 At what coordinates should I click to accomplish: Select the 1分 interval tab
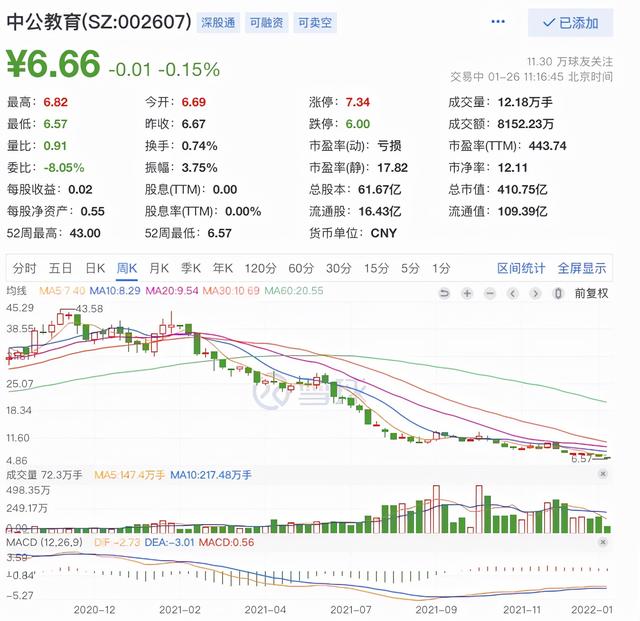(x=441, y=268)
